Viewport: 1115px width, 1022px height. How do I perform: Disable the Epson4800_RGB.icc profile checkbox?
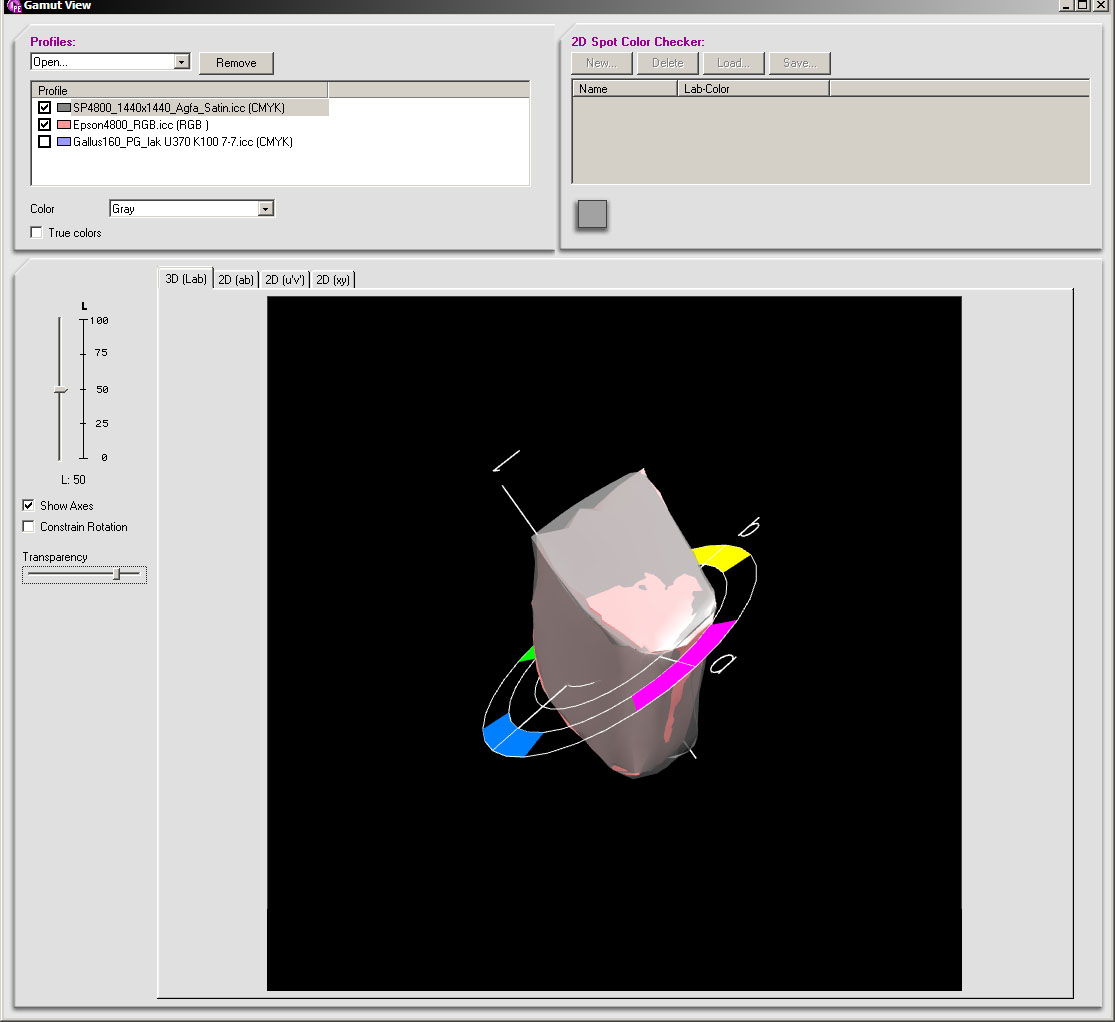point(44,125)
